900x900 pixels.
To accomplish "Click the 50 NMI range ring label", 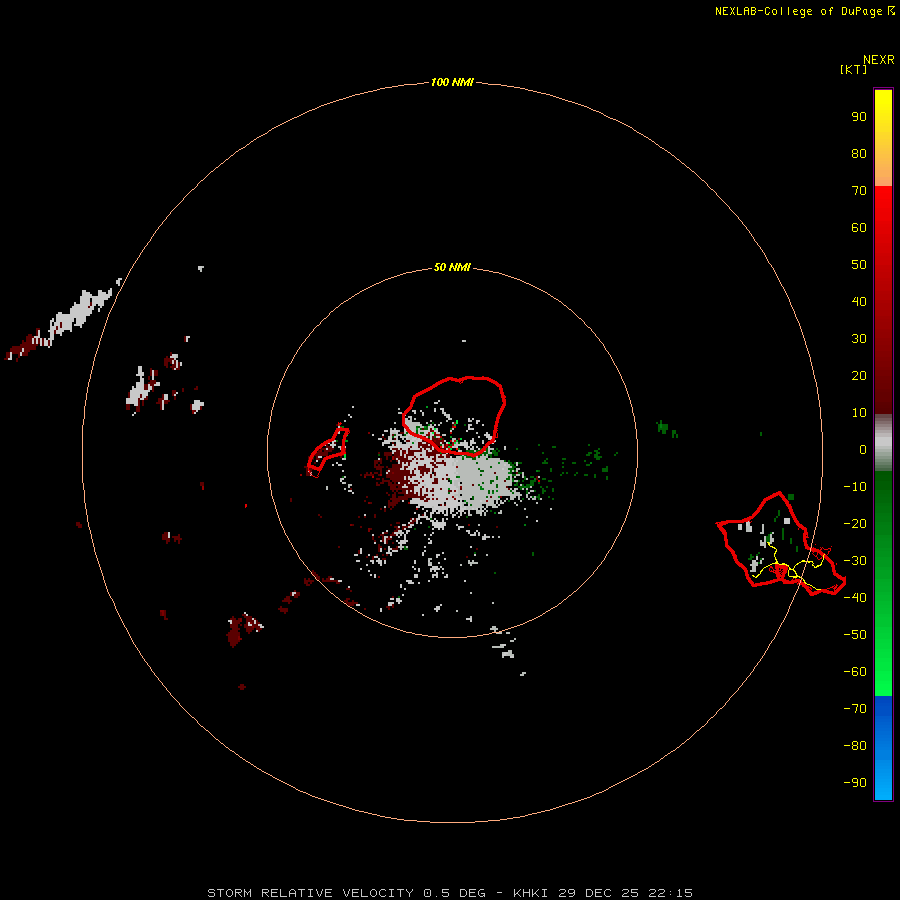I will click(x=452, y=267).
